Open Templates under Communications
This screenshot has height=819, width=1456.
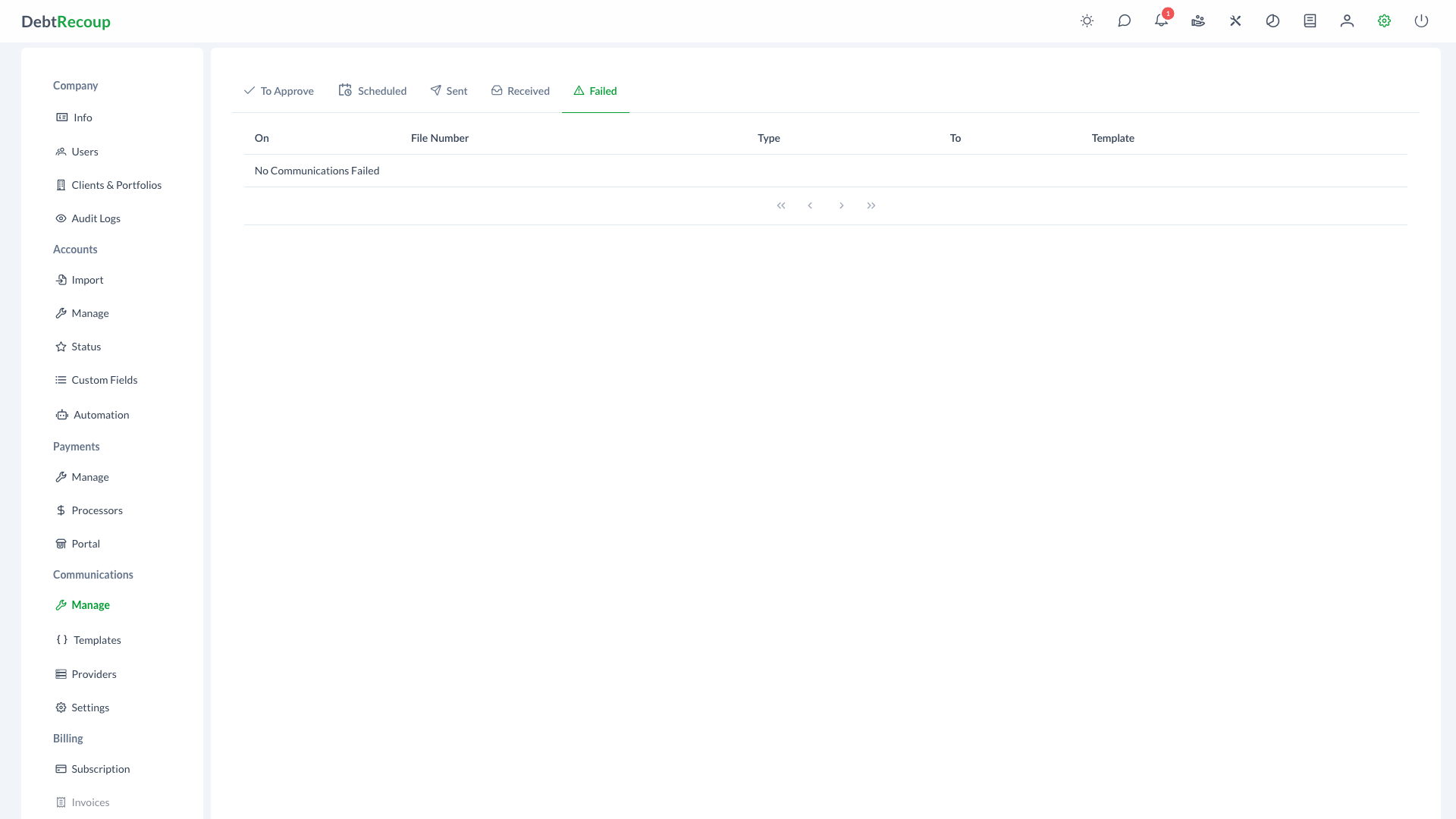click(97, 640)
